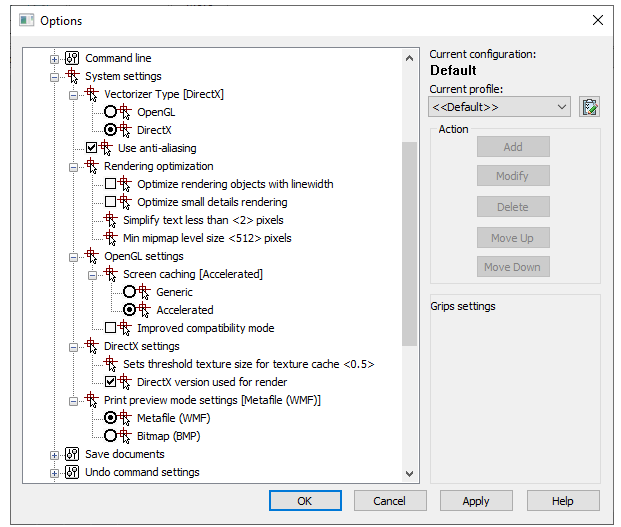621x527 pixels.
Task: Click the icon beside DirectX vectorizer option
Action: pyautogui.click(x=124, y=130)
